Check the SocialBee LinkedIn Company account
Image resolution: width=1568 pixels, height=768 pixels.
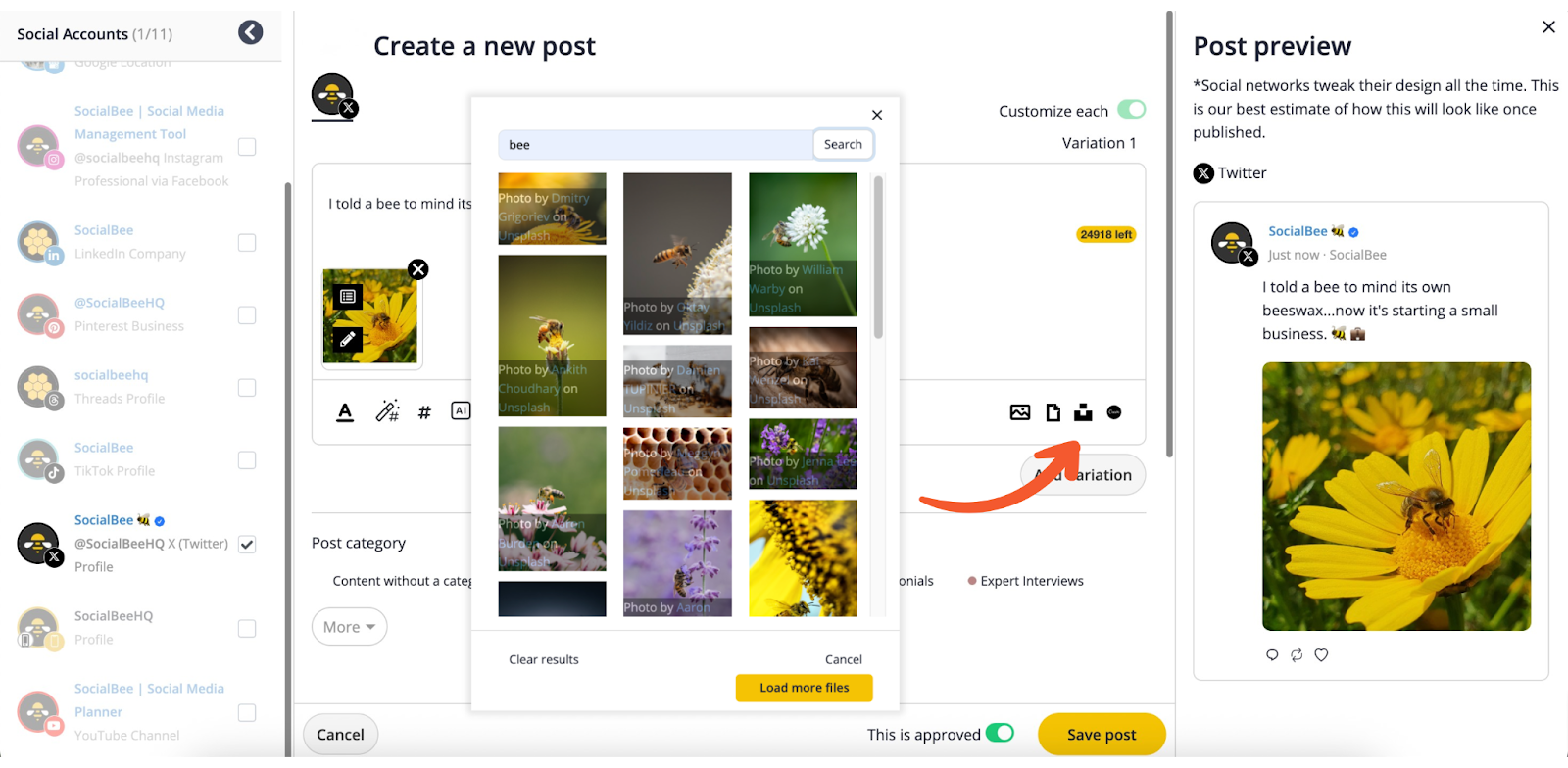247,243
